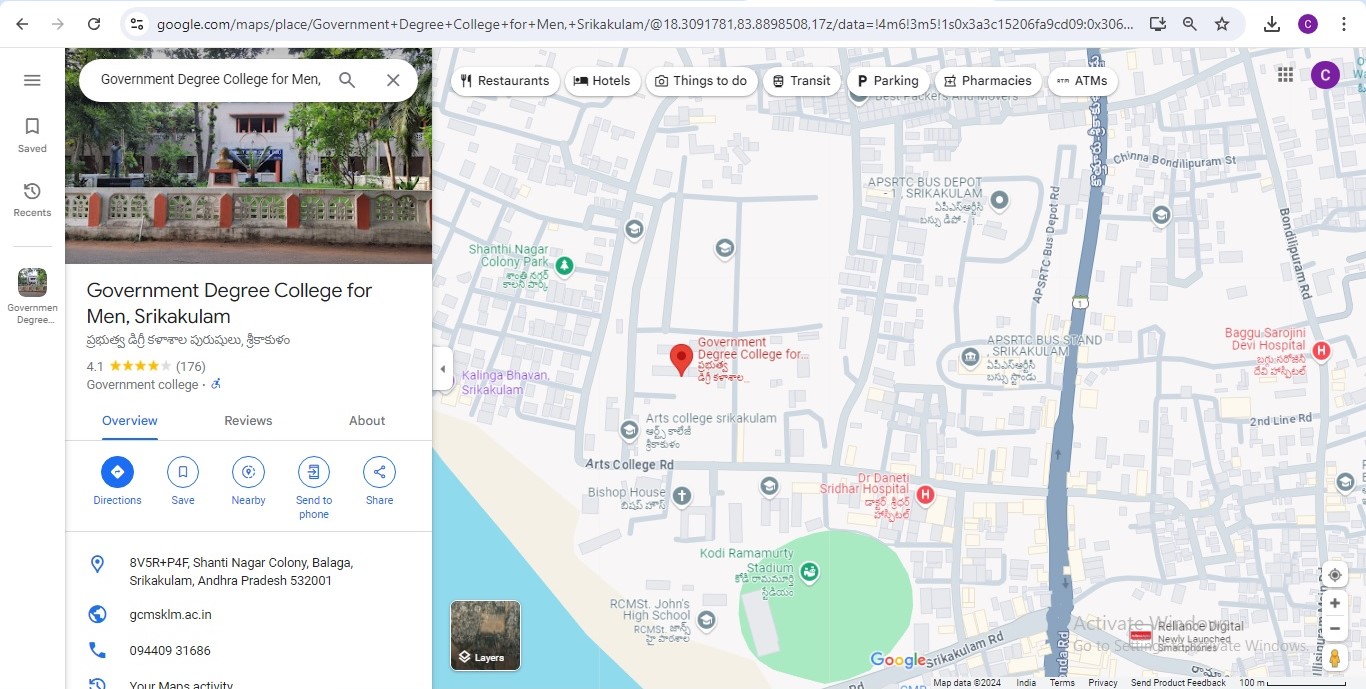Go back in the browser
This screenshot has height=689, width=1366.
(x=22, y=24)
